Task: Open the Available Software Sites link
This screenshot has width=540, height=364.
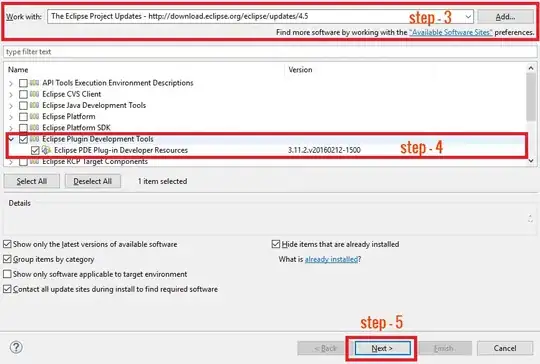Action: [451, 32]
